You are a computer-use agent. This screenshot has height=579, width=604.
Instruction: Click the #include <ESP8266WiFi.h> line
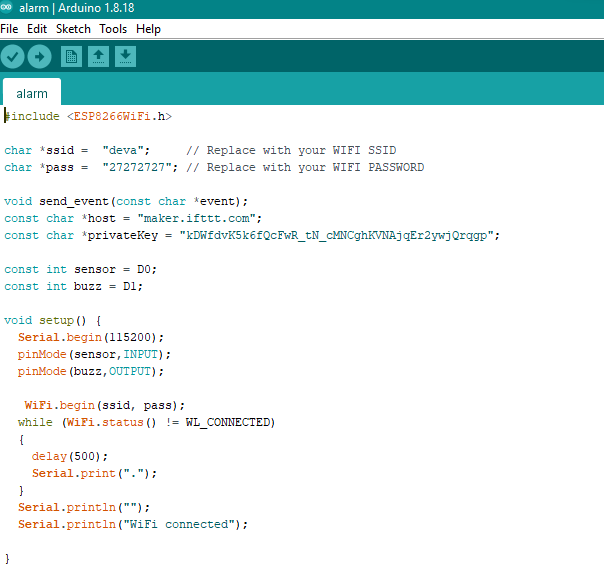[88, 116]
